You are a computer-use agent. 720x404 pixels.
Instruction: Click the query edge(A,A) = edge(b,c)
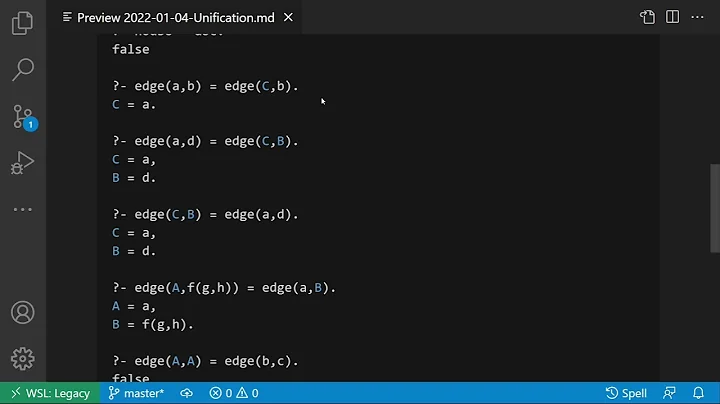205,361
